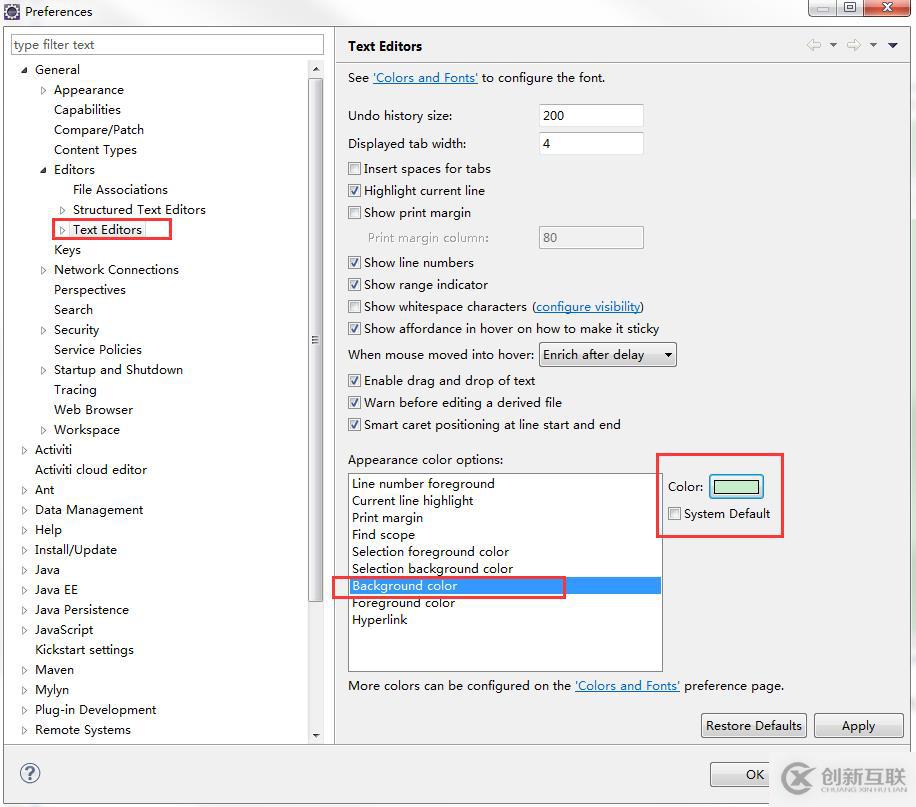Uncheck Smart caret positioning checkbox
The height and width of the screenshot is (807, 916).
point(354,425)
